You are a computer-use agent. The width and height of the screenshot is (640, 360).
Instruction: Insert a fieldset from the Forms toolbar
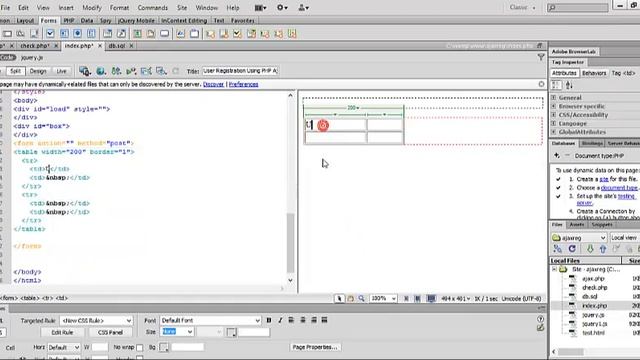click(194, 33)
